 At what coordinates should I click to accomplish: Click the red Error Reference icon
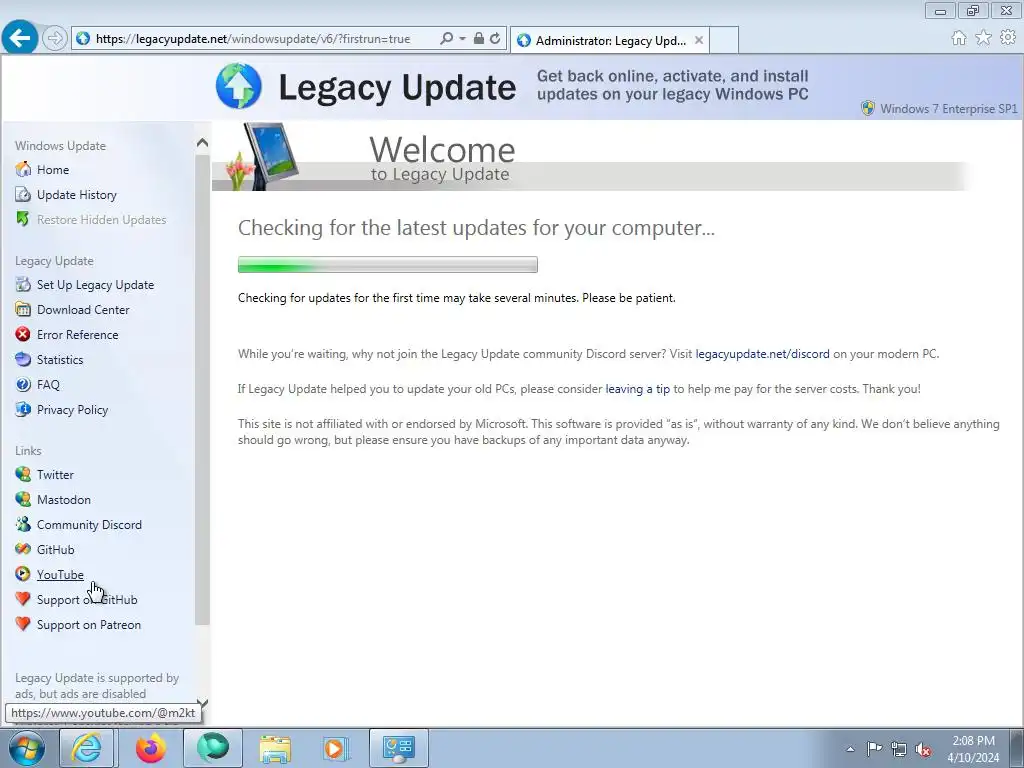point(23,334)
